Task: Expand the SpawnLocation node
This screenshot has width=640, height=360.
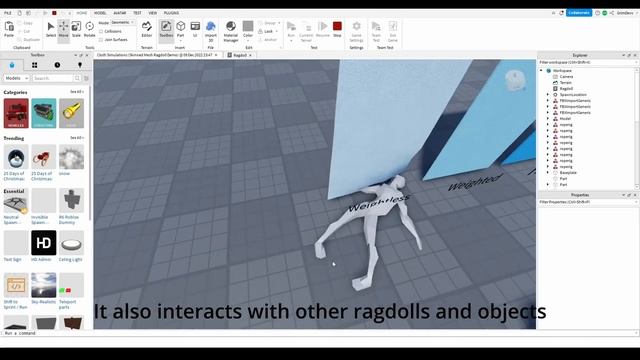Action: tap(548, 95)
